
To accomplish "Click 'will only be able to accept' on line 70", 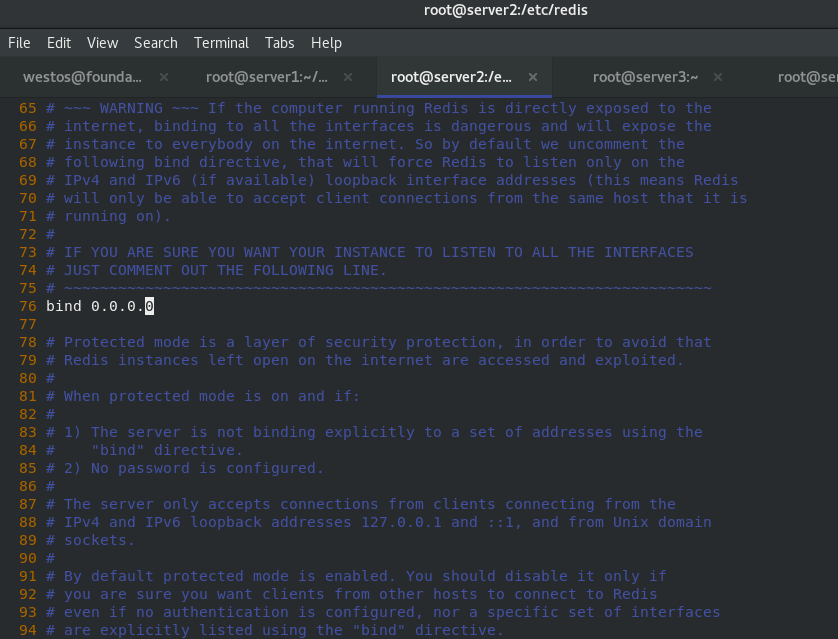I will tap(185, 198).
